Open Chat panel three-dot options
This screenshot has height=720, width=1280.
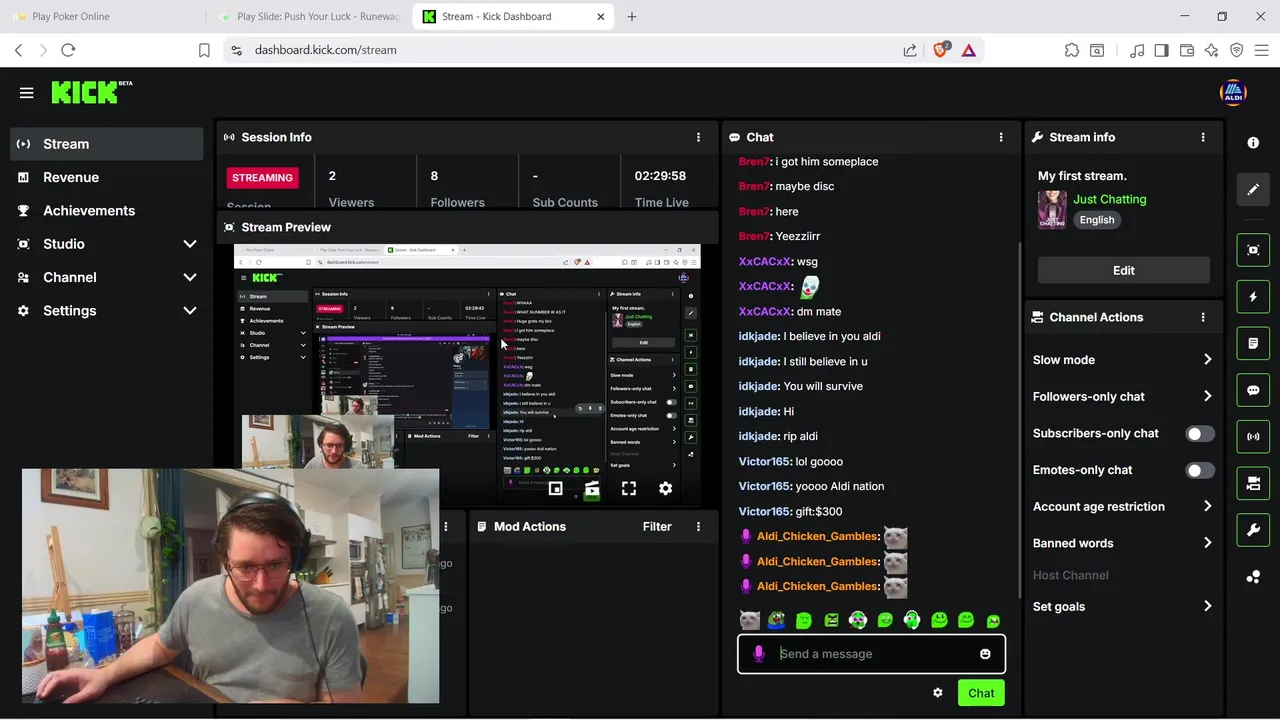tap(1001, 137)
